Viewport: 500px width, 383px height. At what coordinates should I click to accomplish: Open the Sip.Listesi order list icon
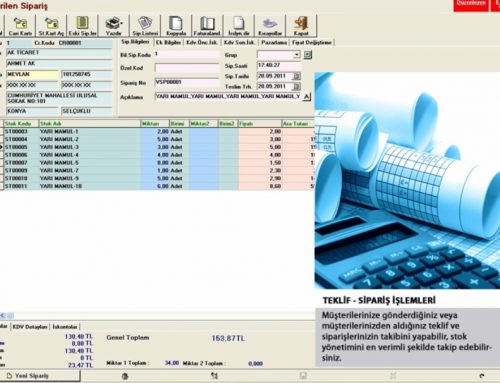pos(145,26)
